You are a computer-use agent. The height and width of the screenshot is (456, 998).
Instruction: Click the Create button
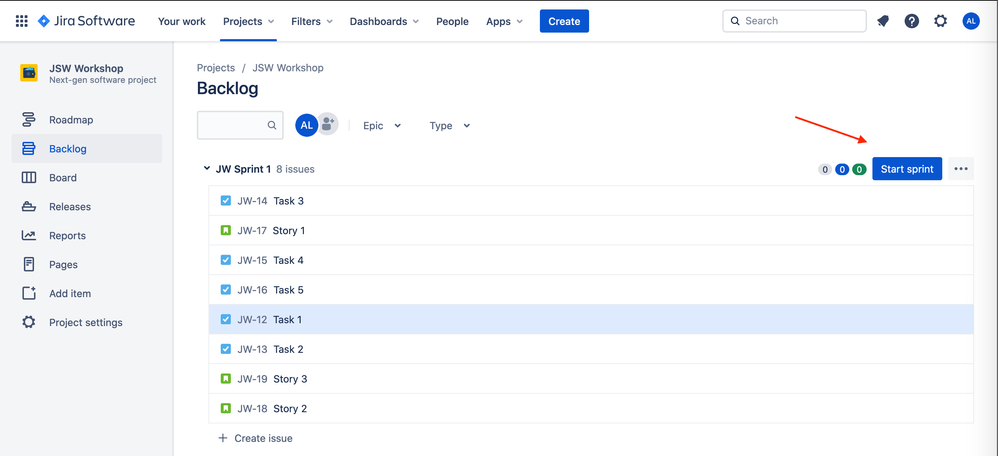coord(564,21)
